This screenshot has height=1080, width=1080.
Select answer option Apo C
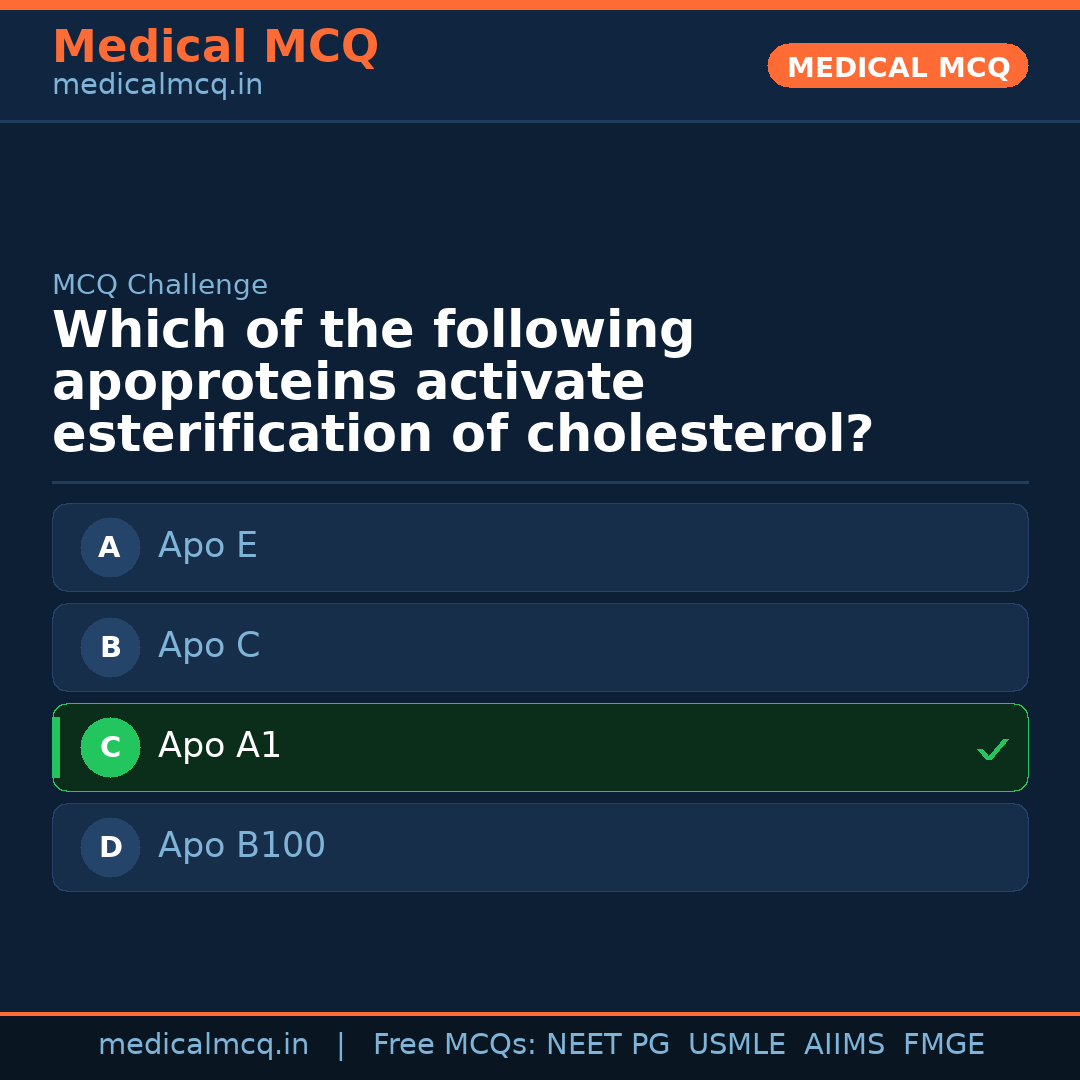click(x=540, y=647)
